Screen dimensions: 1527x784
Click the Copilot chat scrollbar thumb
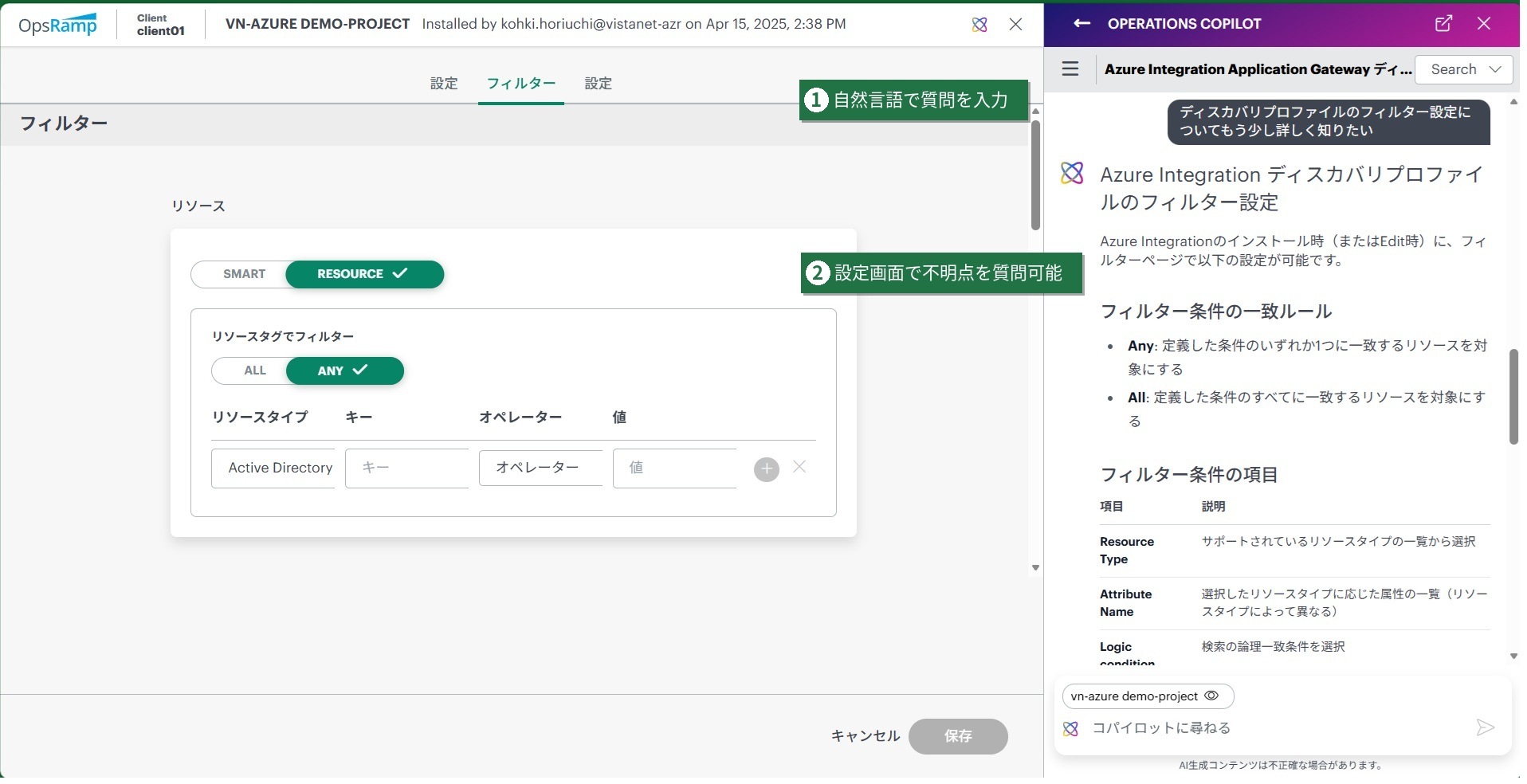[x=1513, y=397]
